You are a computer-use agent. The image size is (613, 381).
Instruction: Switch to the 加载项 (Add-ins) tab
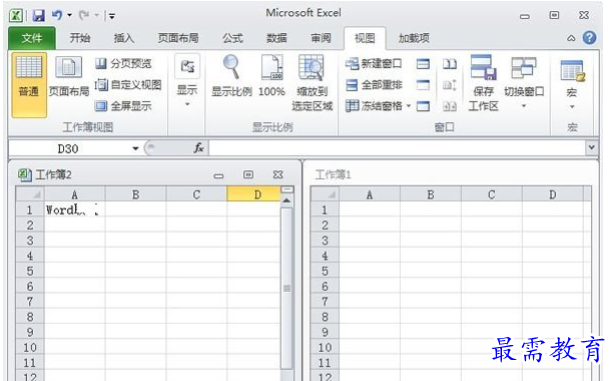(414, 38)
